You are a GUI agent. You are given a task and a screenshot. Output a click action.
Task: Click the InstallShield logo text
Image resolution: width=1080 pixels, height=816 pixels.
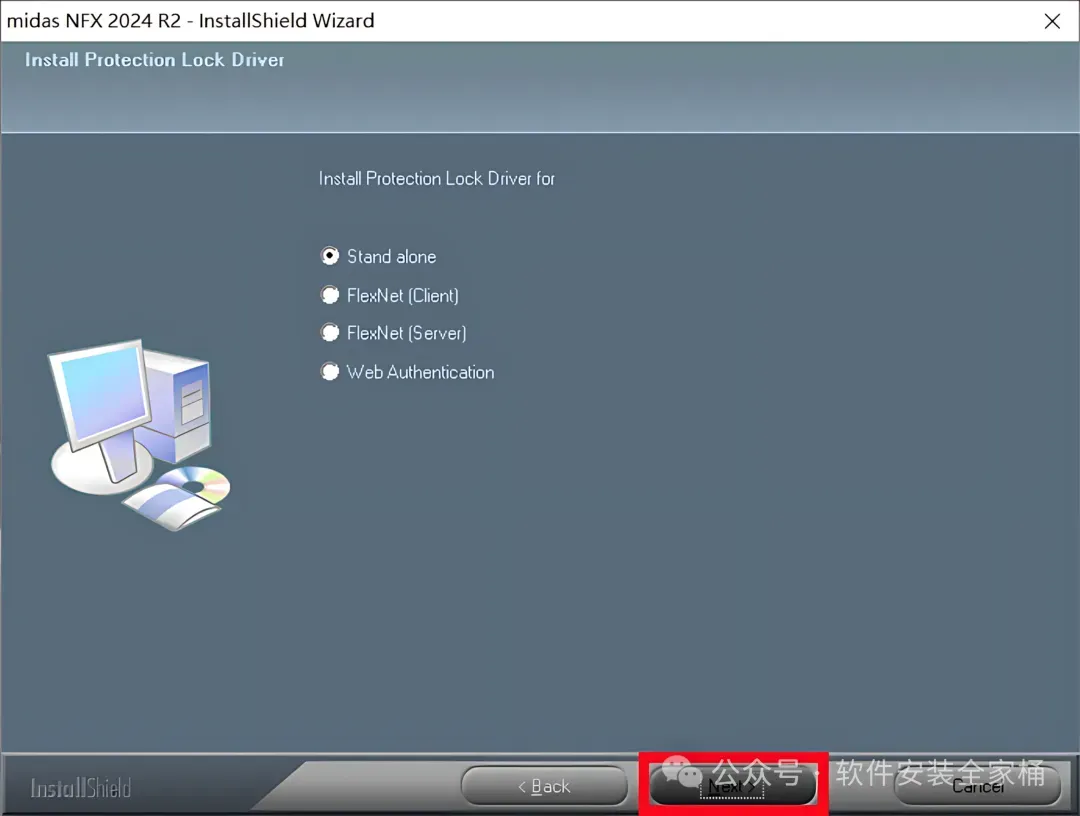pyautogui.click(x=81, y=788)
